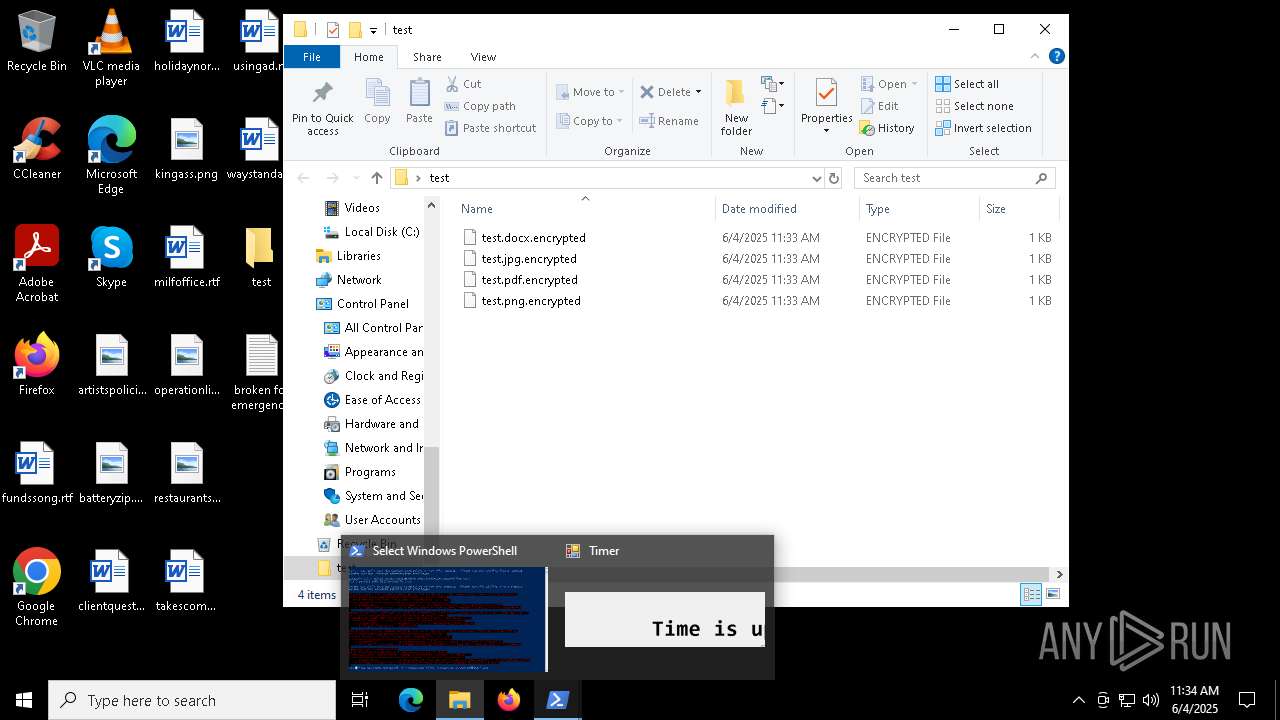Open the File tab
The image size is (1280, 720).
pos(312,57)
